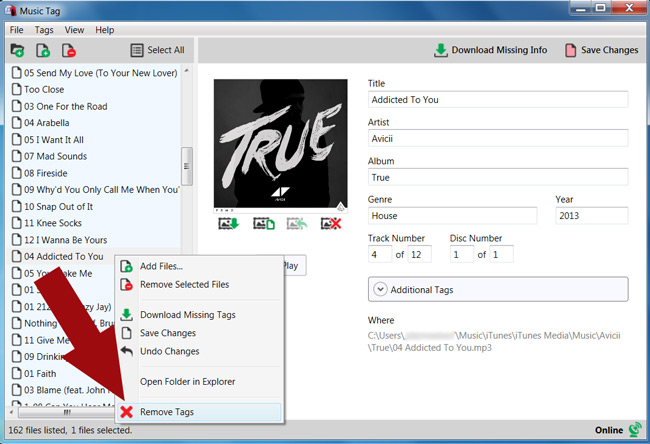Open the View menu
The height and width of the screenshot is (444, 650).
pyautogui.click(x=74, y=30)
